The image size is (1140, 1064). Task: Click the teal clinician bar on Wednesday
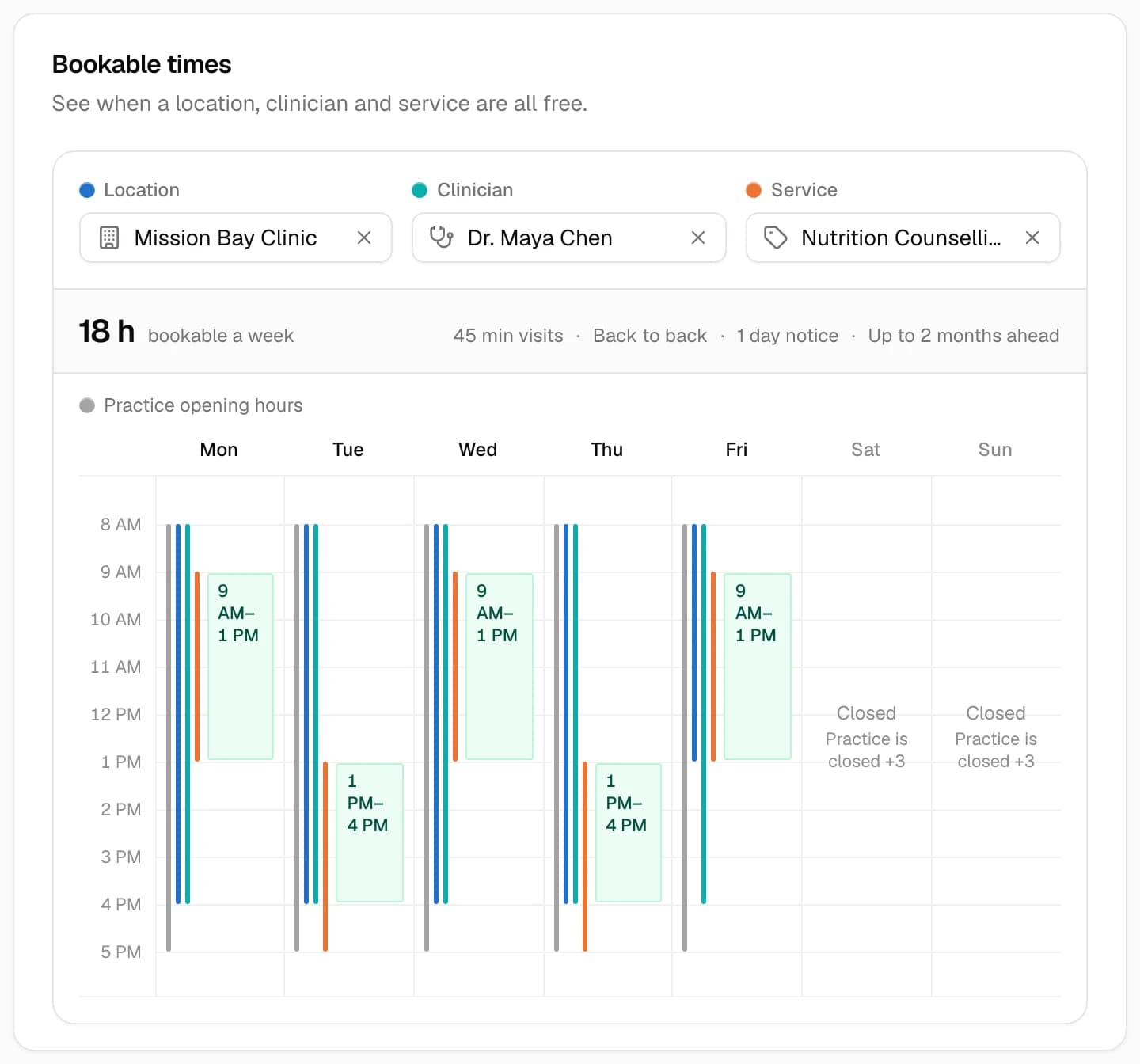click(446, 714)
